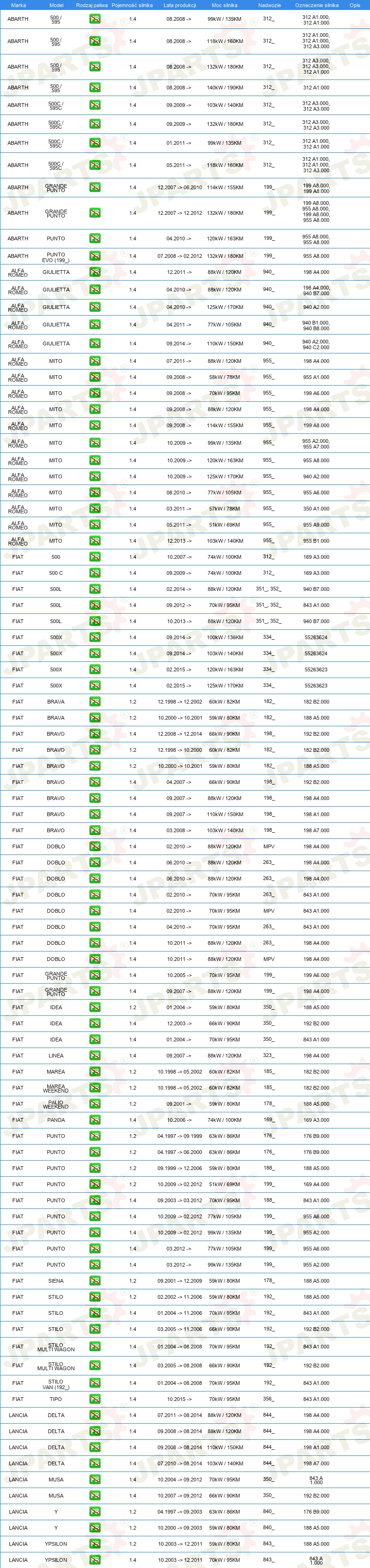Click fuel icon in LANCIA DELTA 103kW row
The width and height of the screenshot is (370, 1568).
point(95,1463)
